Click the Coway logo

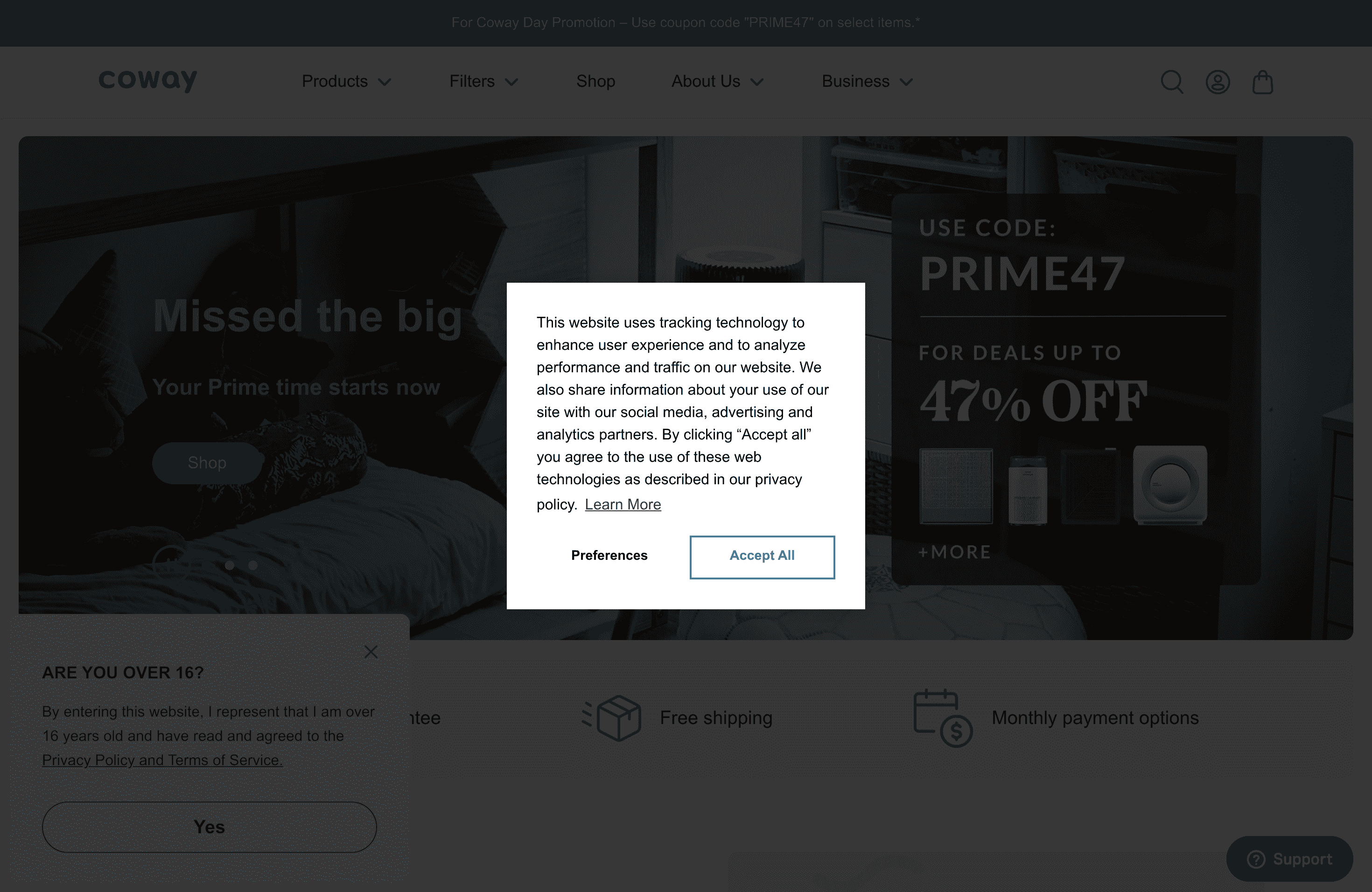(147, 81)
